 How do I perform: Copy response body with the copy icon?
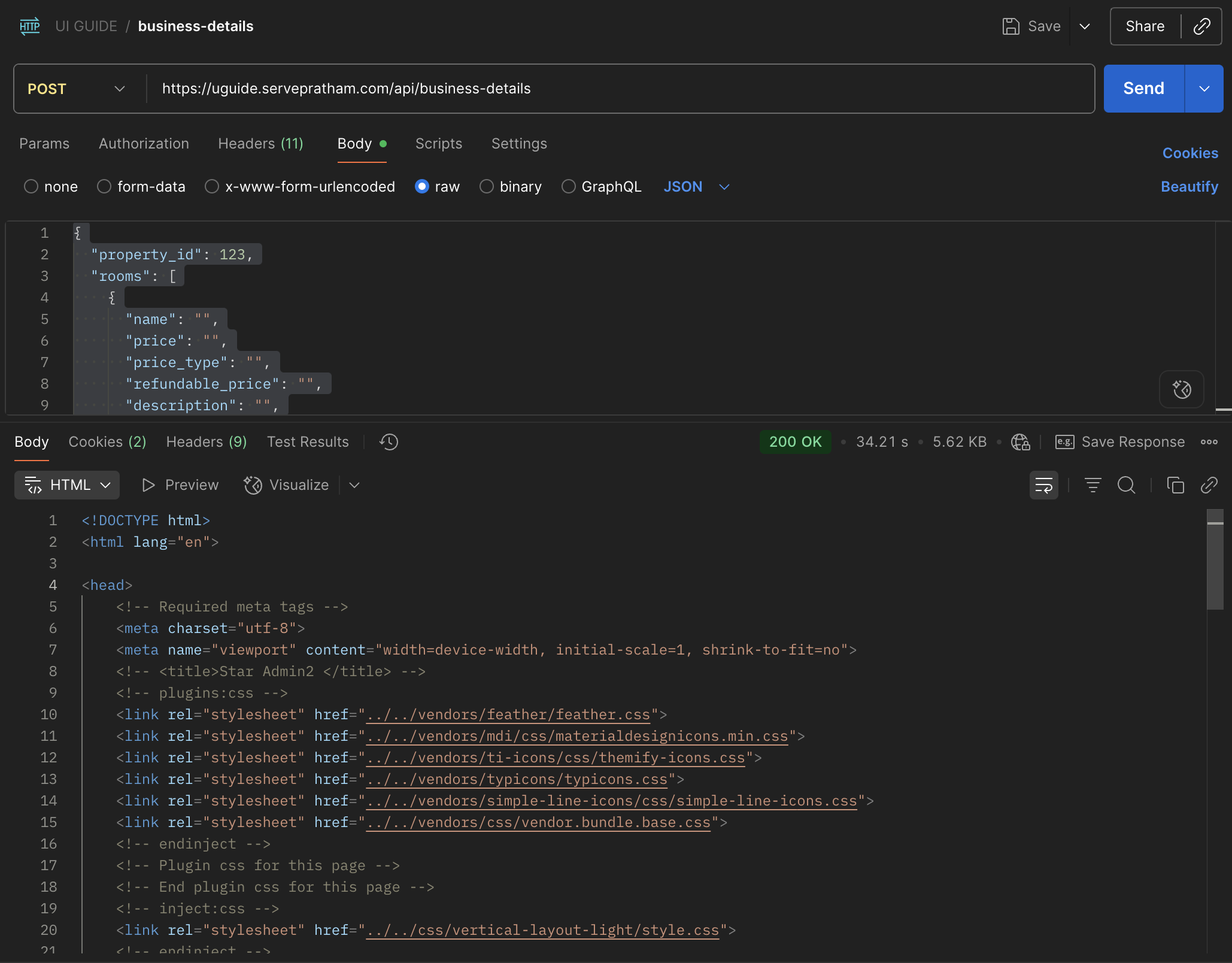coord(1175,485)
